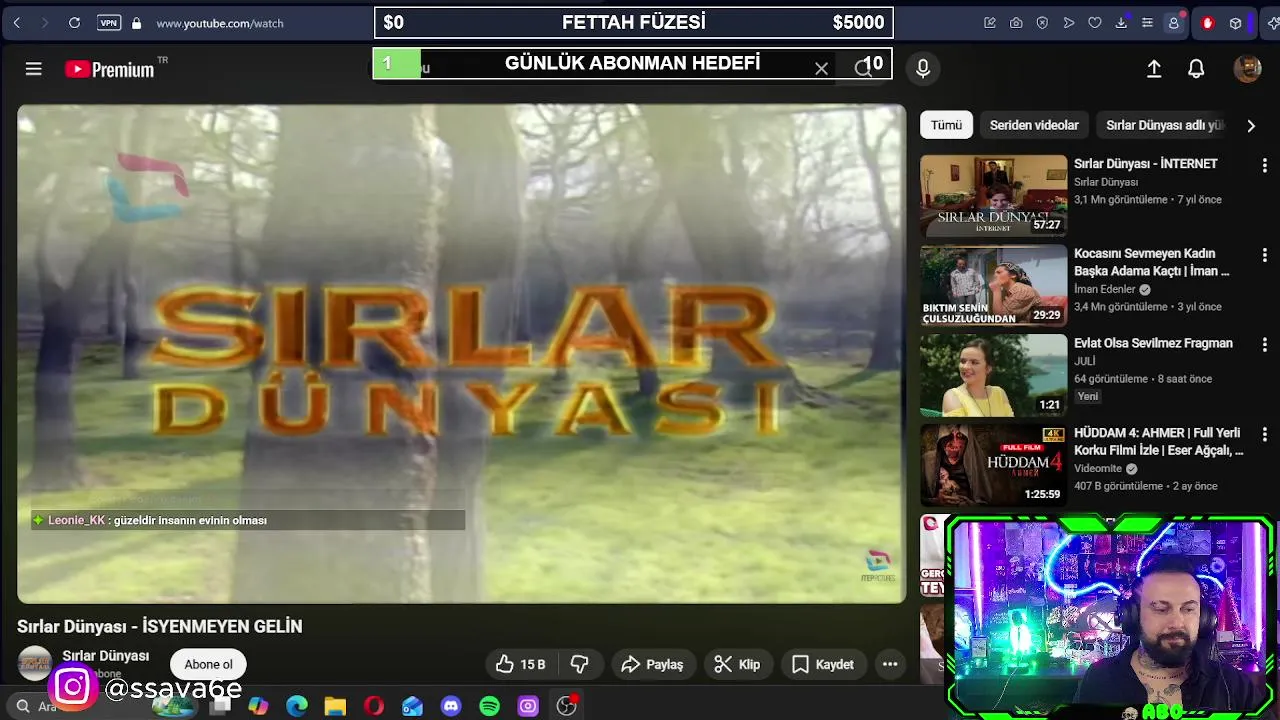The image size is (1280, 720).
Task: Open easy setup sliders icon
Action: coord(1147,23)
